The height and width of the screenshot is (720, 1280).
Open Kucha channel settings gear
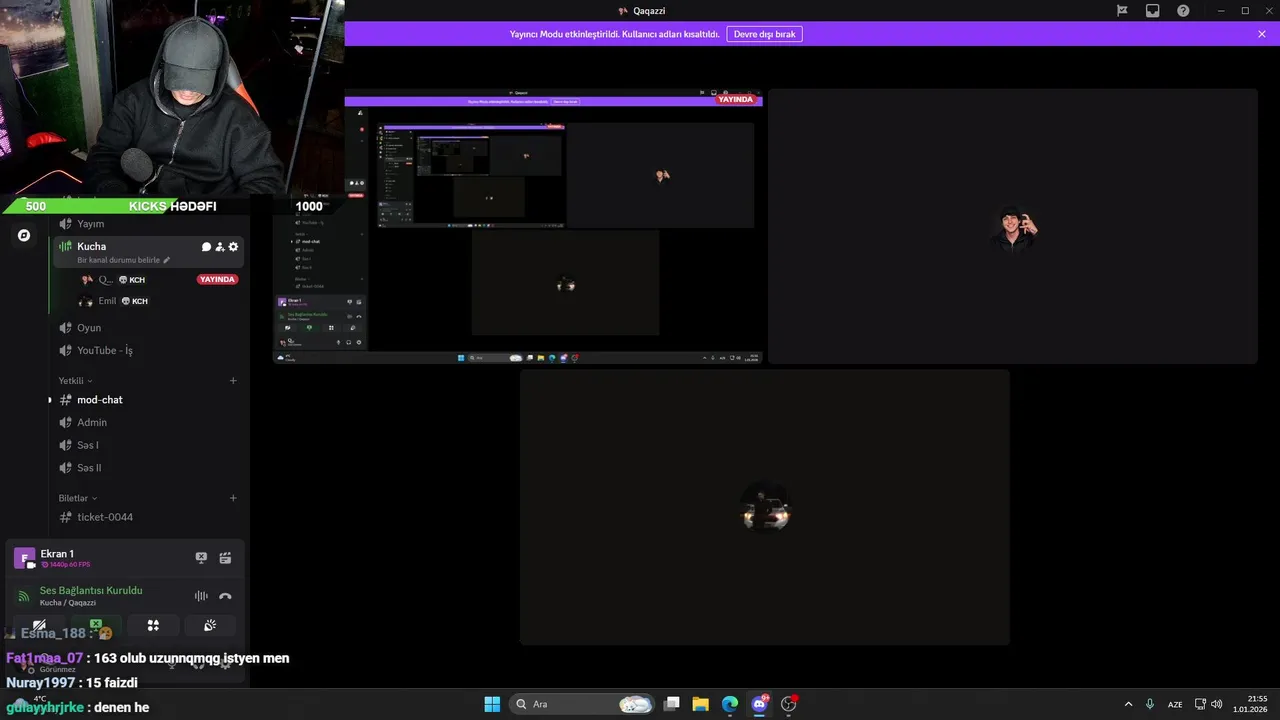[234, 247]
